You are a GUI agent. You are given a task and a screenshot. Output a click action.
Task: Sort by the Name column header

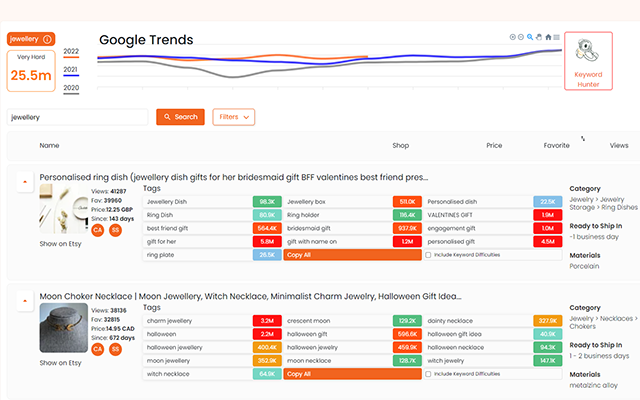pyautogui.click(x=49, y=145)
